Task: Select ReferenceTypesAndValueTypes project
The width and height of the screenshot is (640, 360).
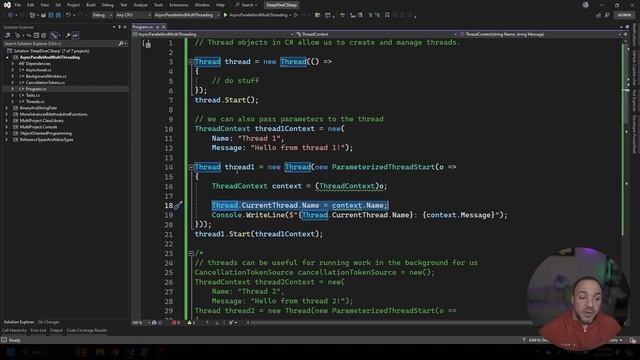Action: [47, 140]
